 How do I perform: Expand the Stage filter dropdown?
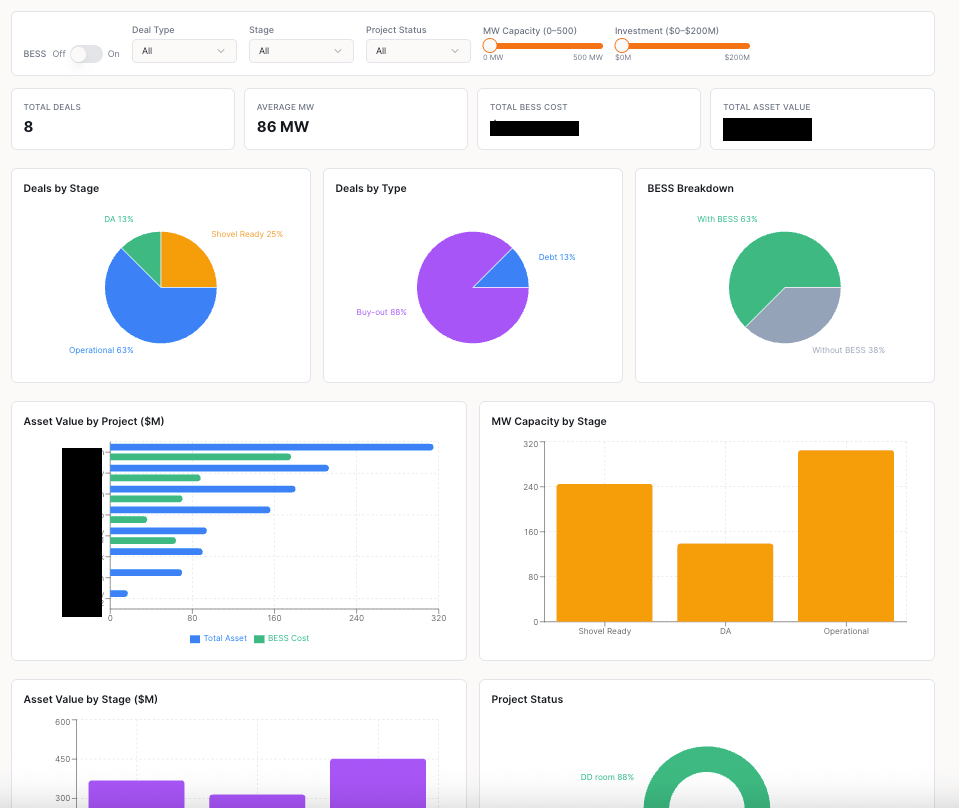click(301, 51)
